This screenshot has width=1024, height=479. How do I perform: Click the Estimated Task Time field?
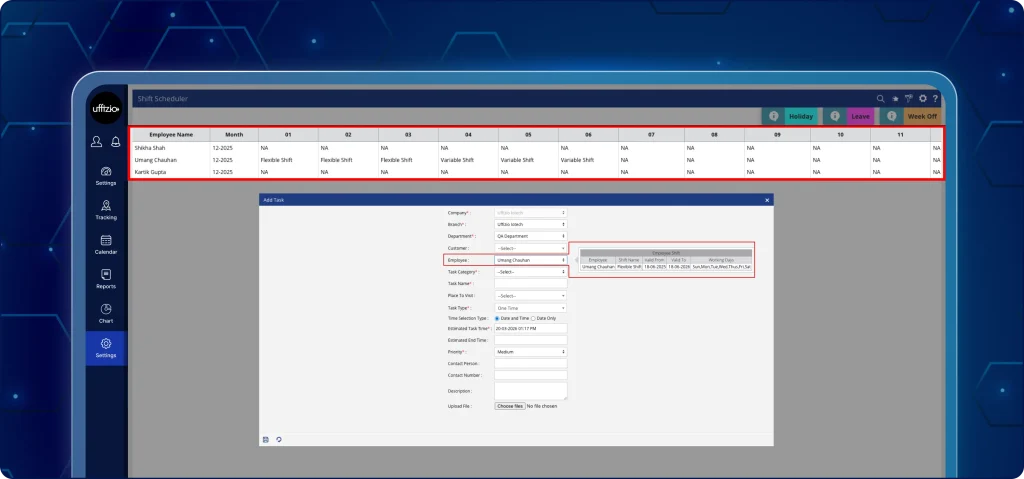531,328
